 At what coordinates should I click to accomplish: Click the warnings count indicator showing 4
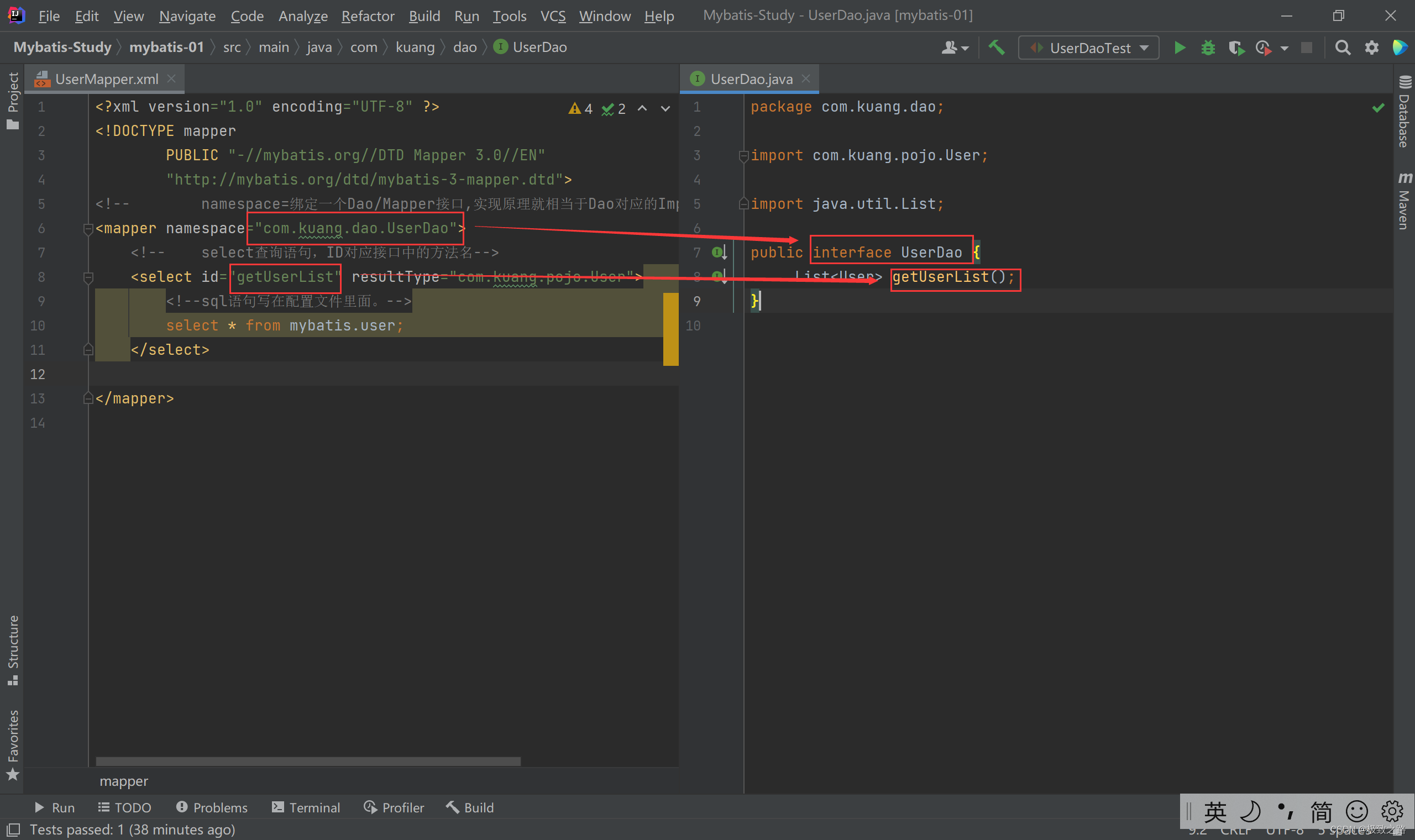click(x=581, y=109)
